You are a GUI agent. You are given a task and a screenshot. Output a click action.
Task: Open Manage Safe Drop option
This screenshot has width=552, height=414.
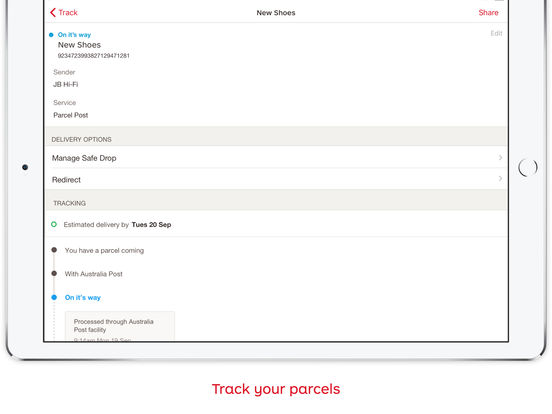click(x=276, y=158)
